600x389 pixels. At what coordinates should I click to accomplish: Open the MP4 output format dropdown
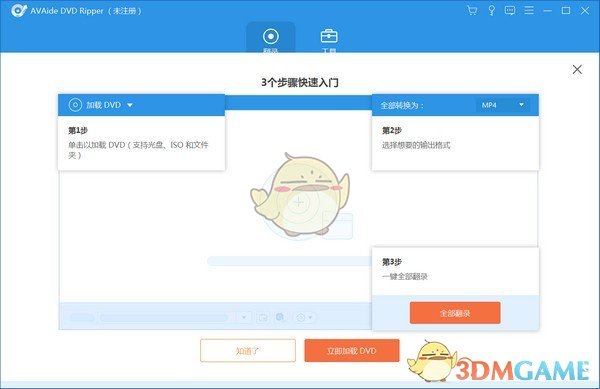(x=502, y=105)
